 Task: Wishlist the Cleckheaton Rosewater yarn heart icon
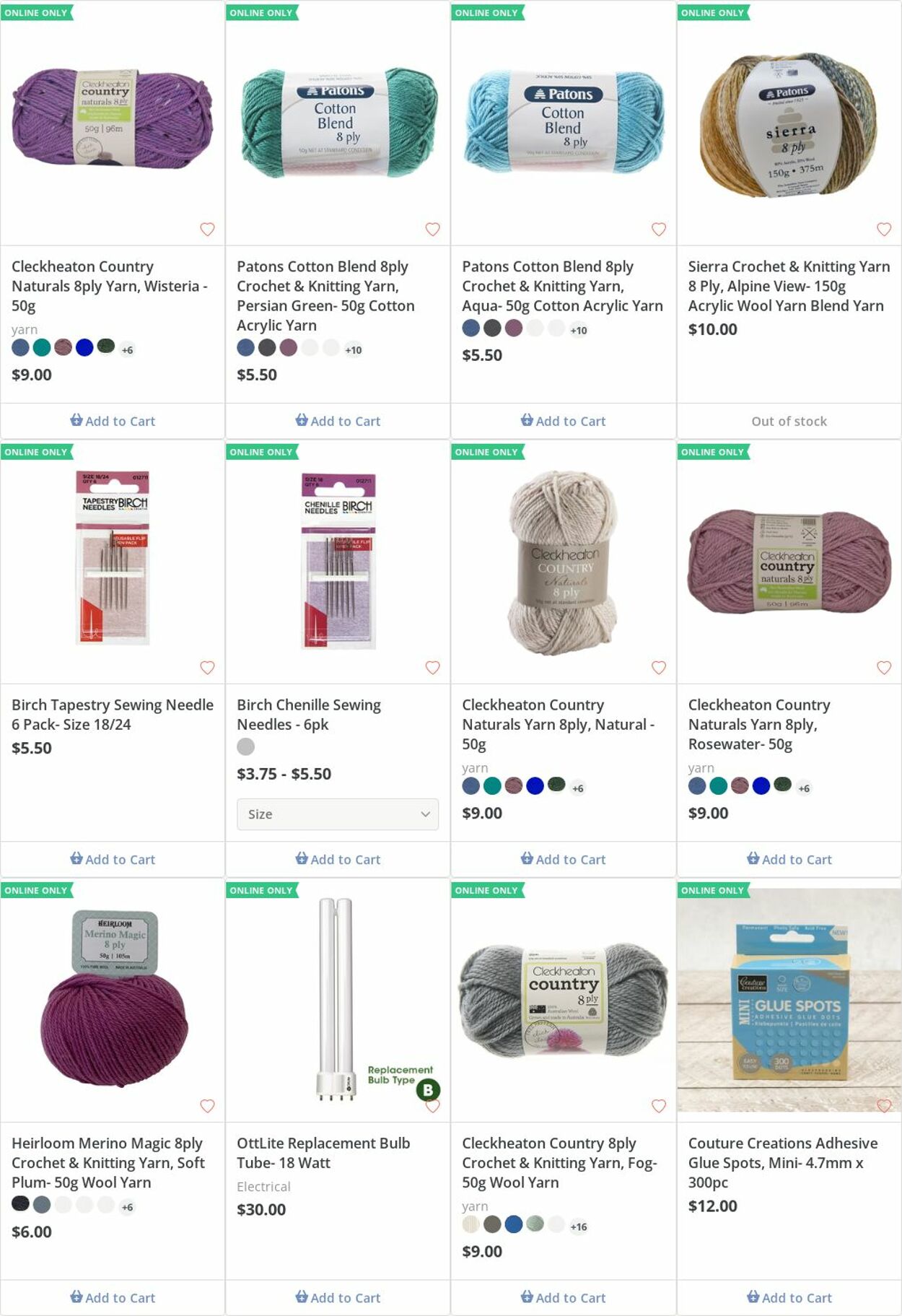[883, 667]
